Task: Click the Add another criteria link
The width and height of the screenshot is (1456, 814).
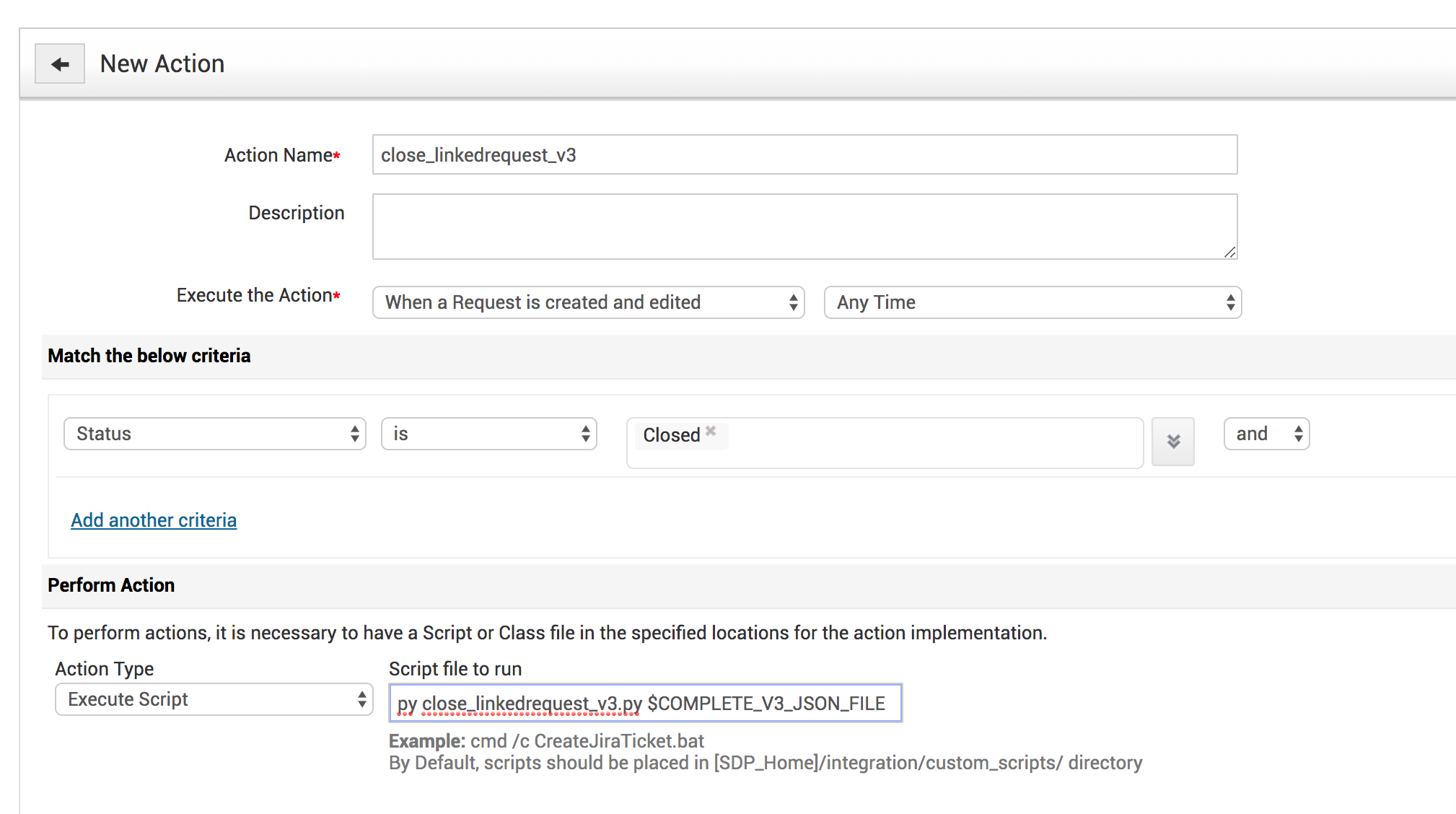Action: click(154, 520)
